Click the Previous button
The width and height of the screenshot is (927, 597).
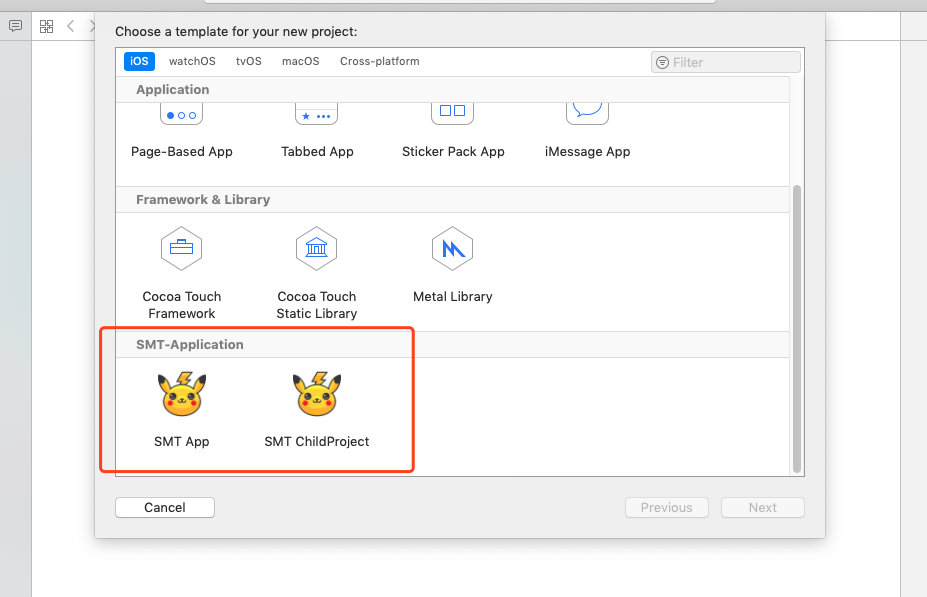(667, 507)
